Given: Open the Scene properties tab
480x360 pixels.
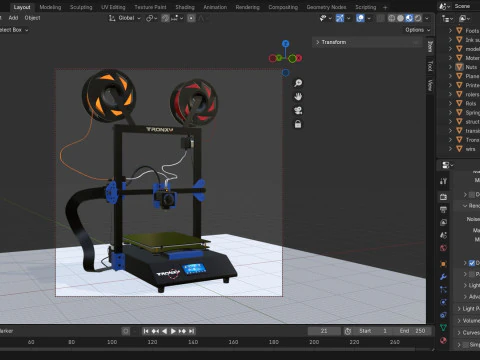Looking at the screenshot, I should (x=443, y=235).
